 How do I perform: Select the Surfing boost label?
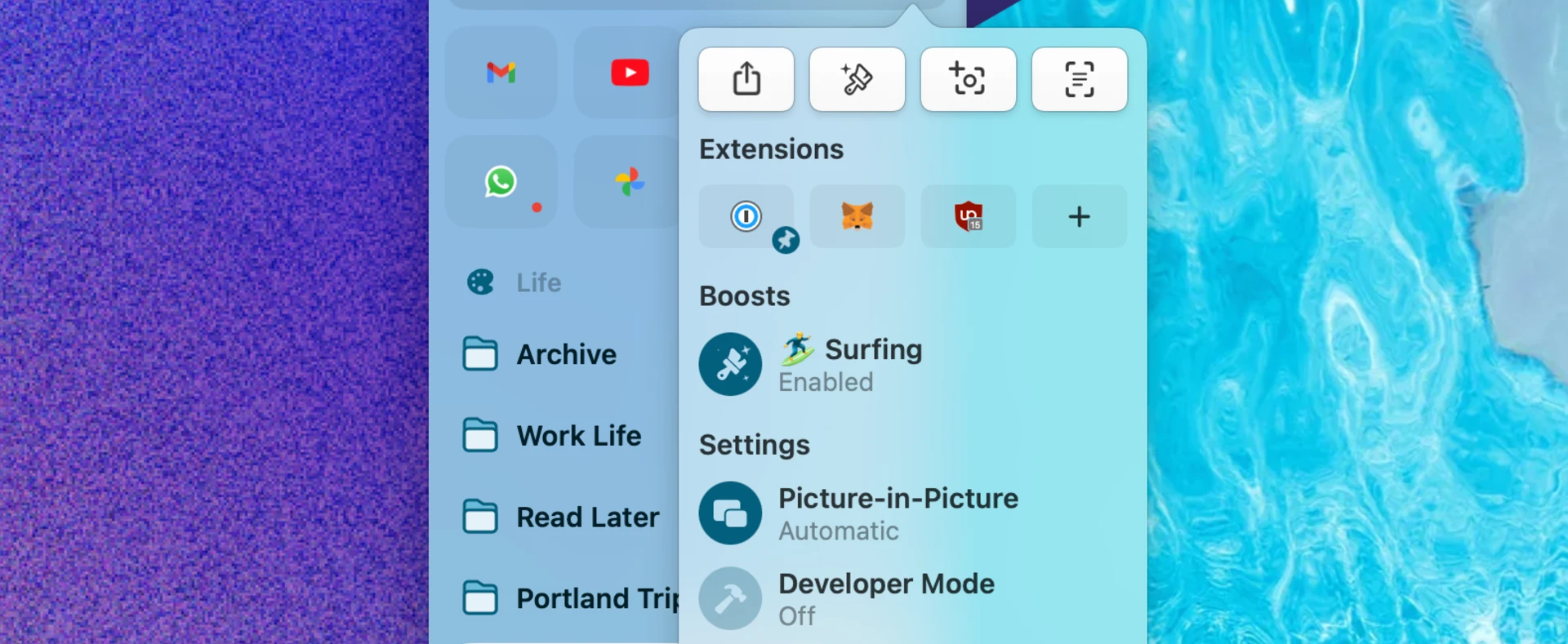click(x=851, y=349)
